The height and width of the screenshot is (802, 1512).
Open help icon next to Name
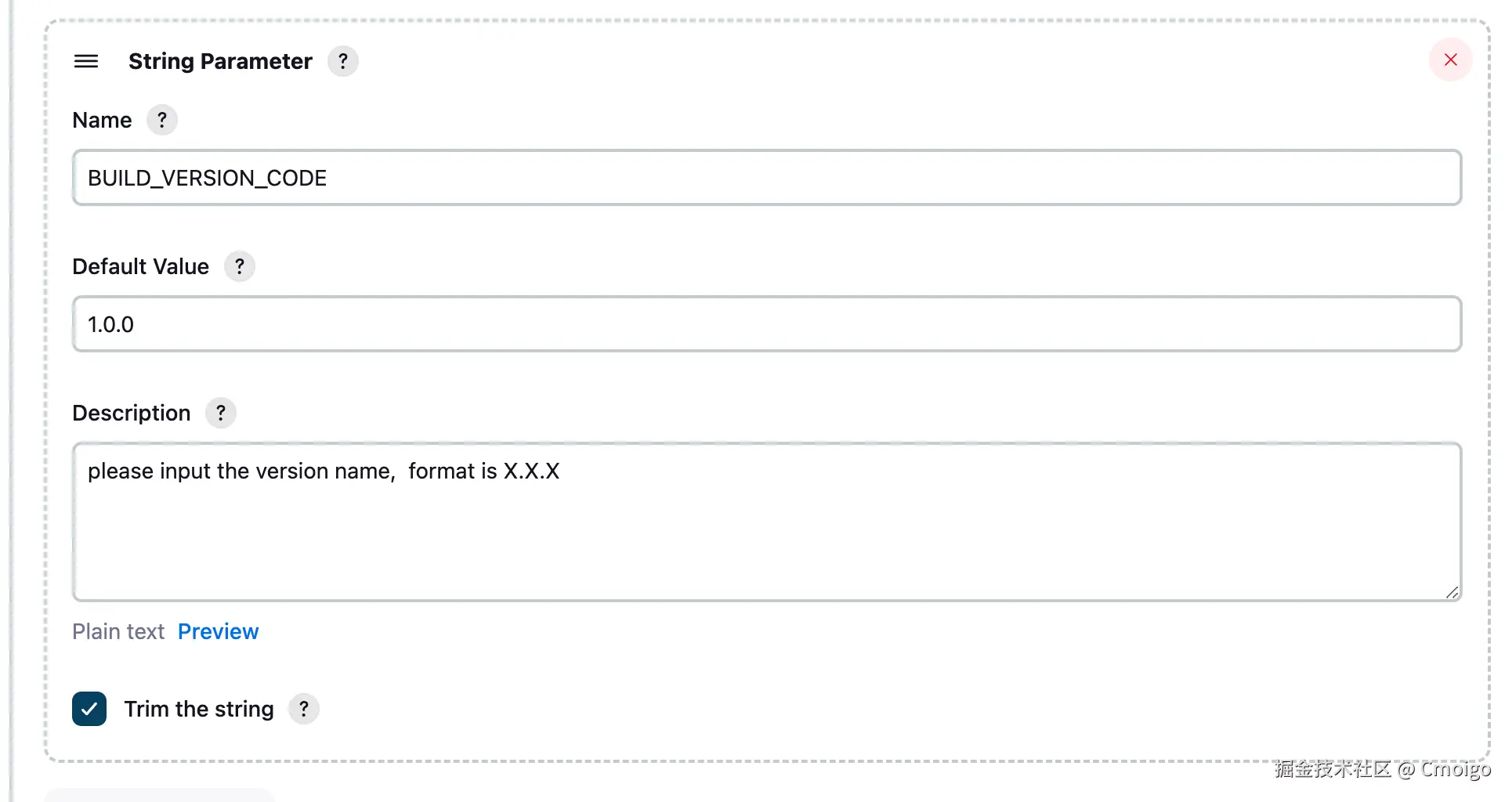[162, 120]
